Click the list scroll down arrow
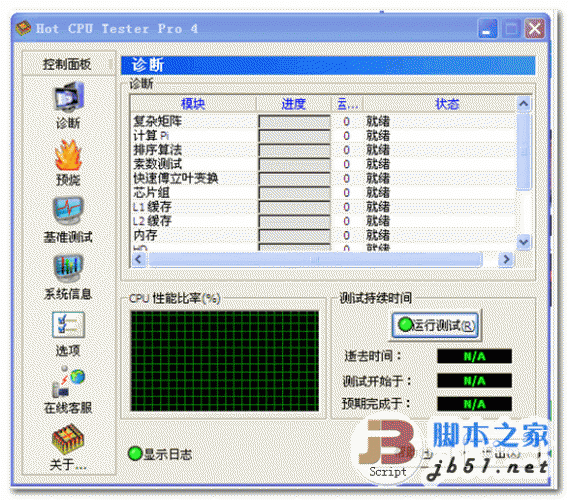Screen dimensions: 568x500 coord(524,241)
